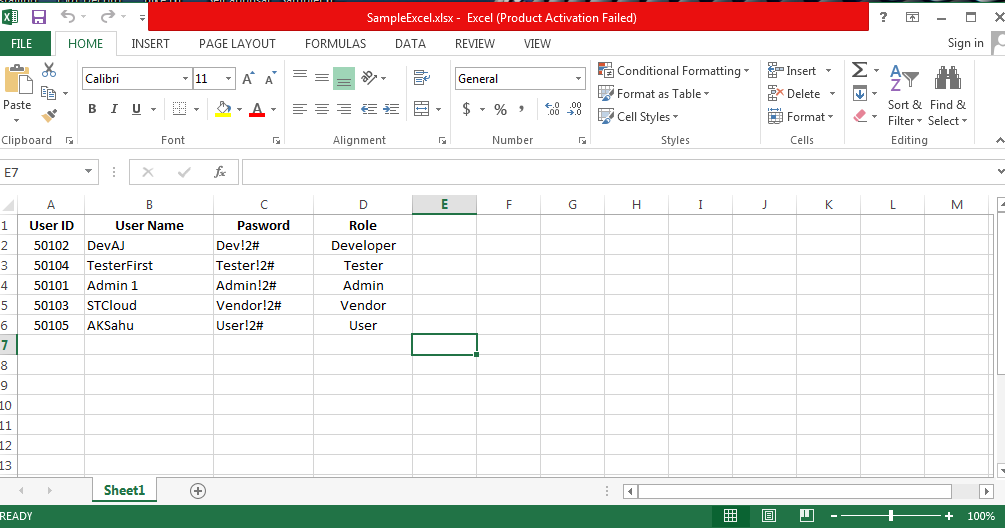
Task: Click the AutoSum sigma icon
Action: point(860,70)
